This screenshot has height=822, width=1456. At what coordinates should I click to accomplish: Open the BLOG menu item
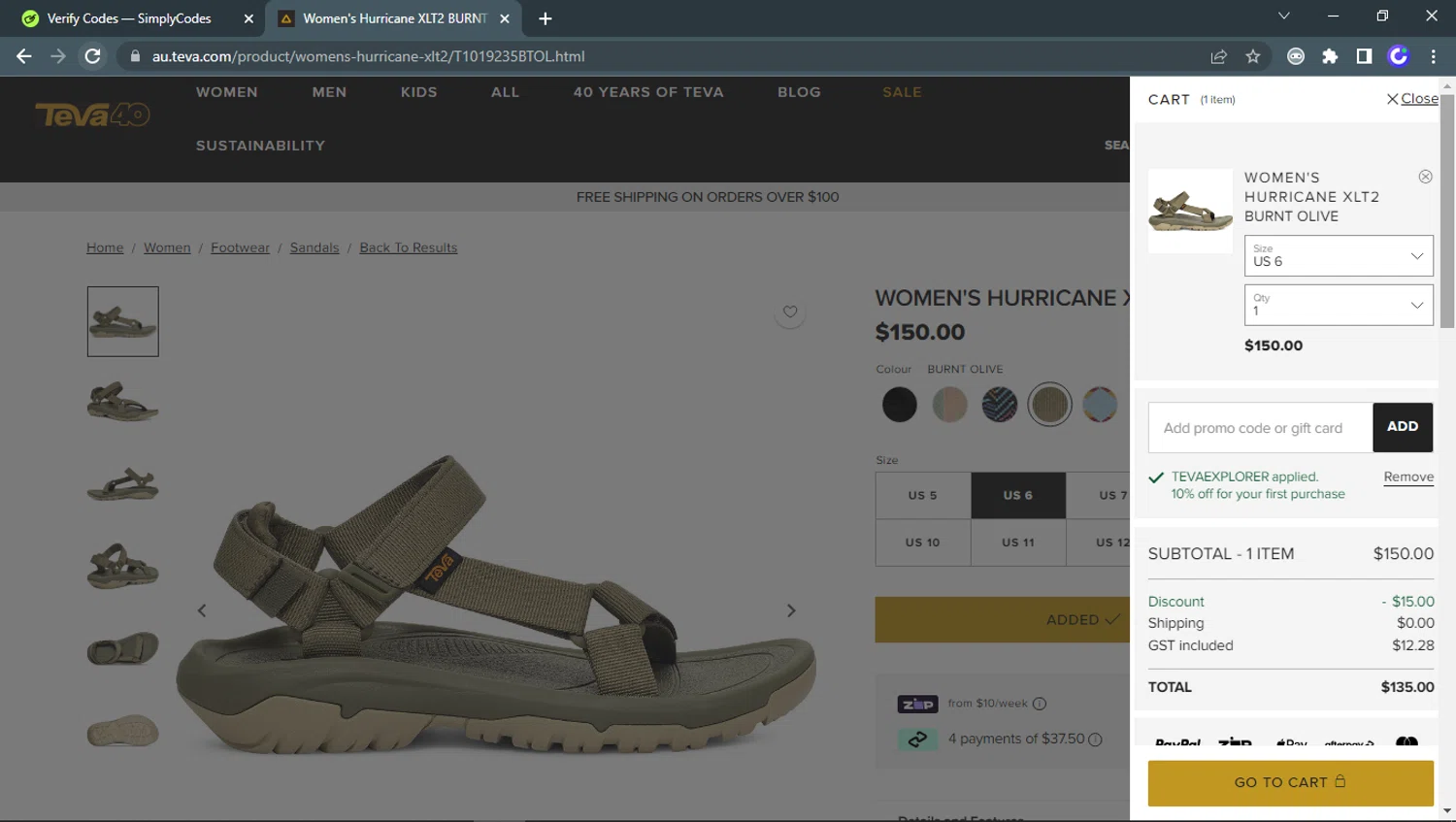coord(799,92)
